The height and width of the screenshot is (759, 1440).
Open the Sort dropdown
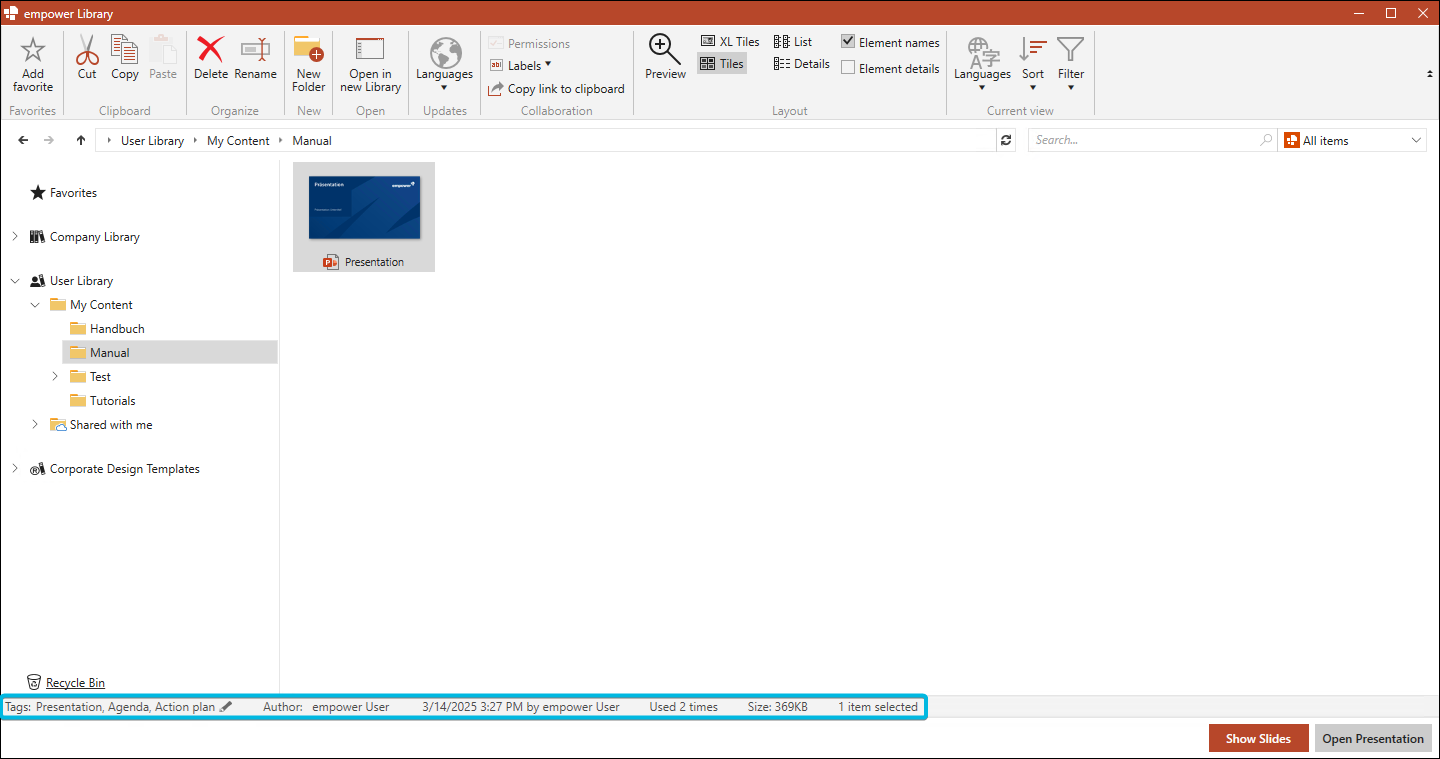pos(1033,65)
